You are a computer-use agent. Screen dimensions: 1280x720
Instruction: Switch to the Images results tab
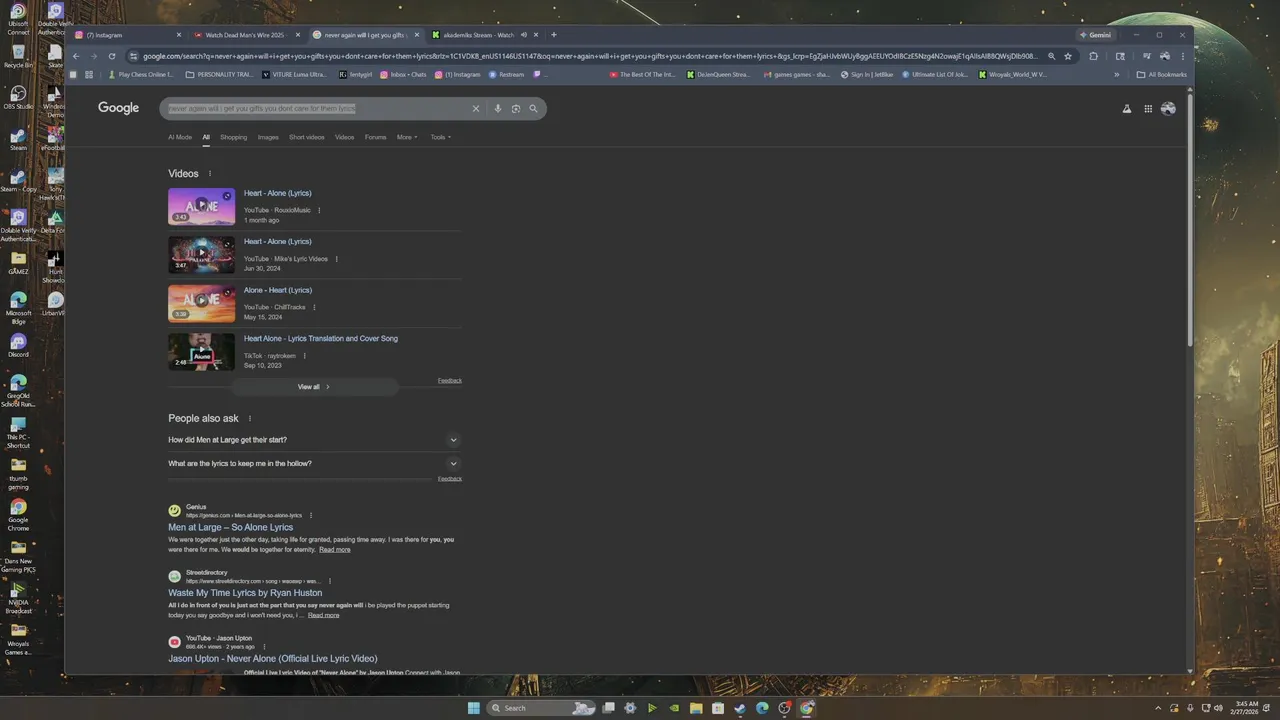tap(268, 137)
